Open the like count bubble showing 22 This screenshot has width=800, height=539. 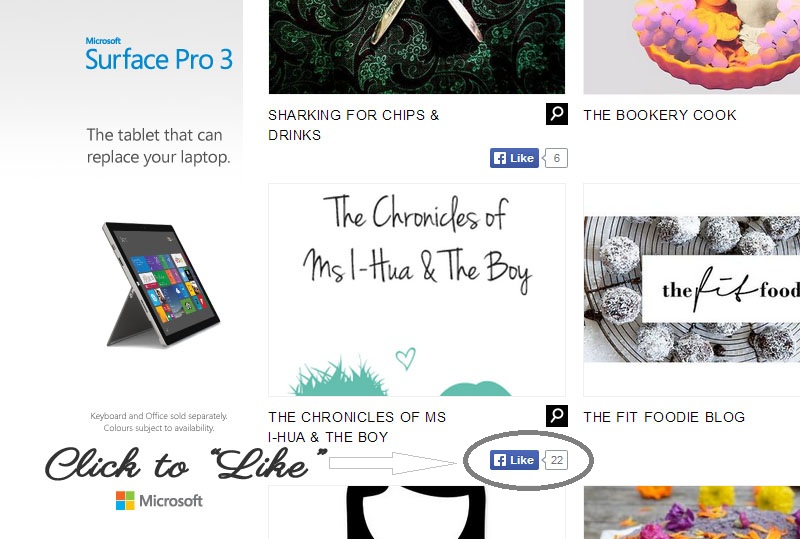point(556,460)
